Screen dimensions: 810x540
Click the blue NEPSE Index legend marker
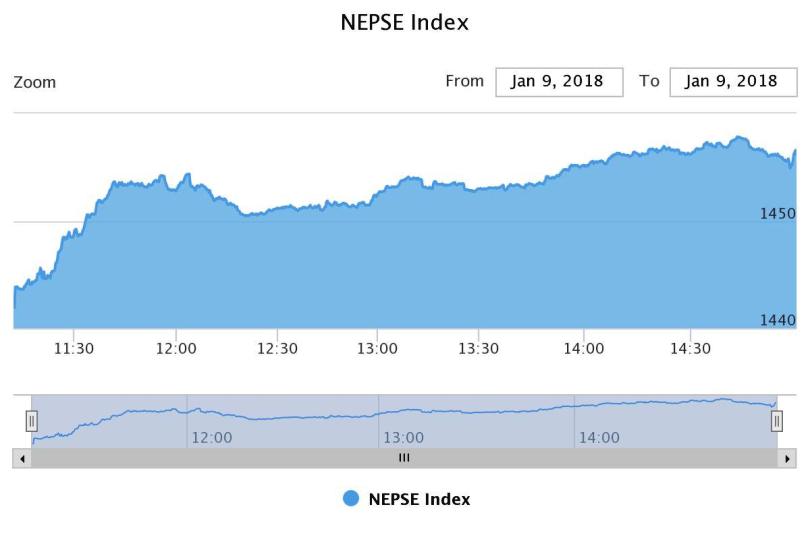click(x=351, y=499)
